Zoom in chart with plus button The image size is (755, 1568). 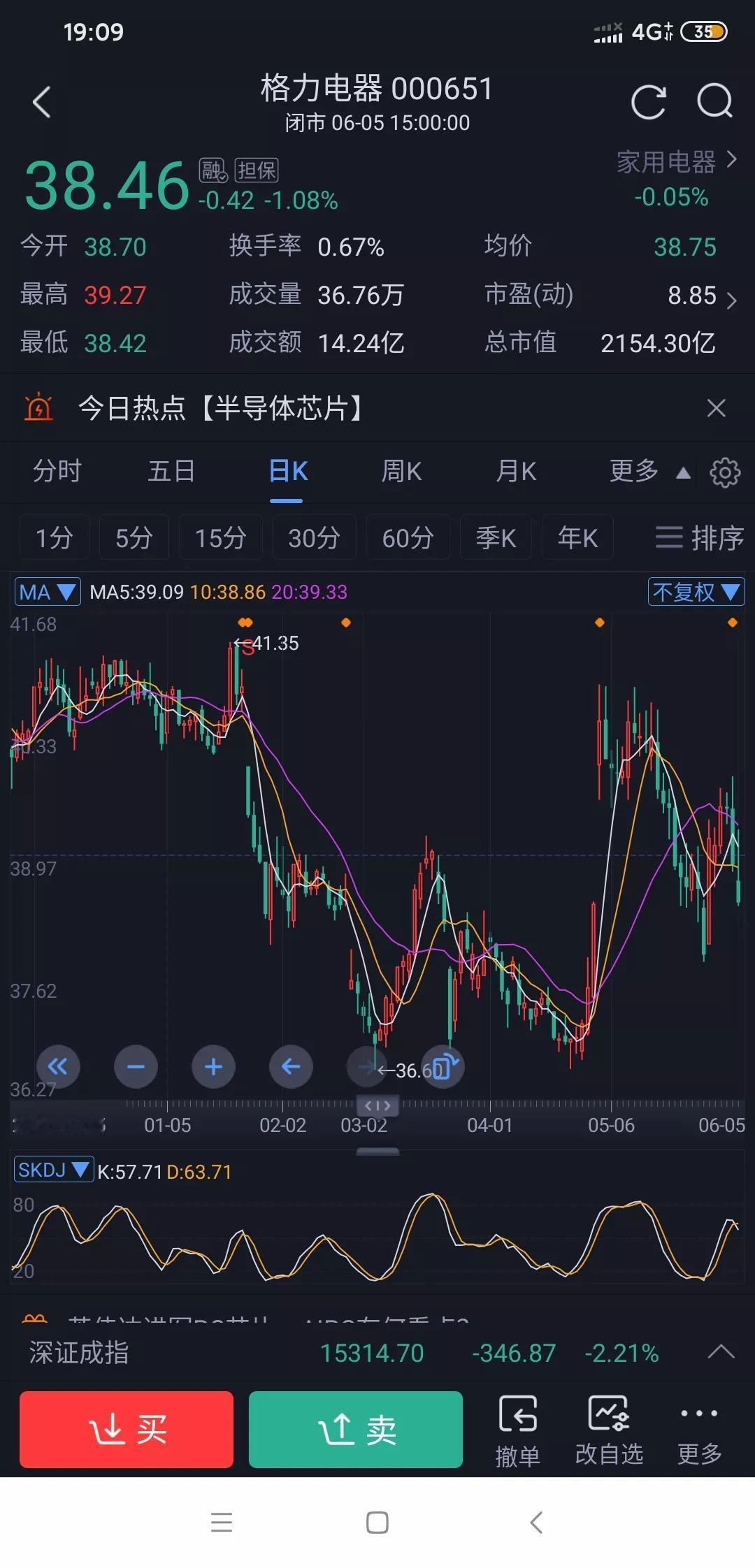click(x=213, y=1066)
